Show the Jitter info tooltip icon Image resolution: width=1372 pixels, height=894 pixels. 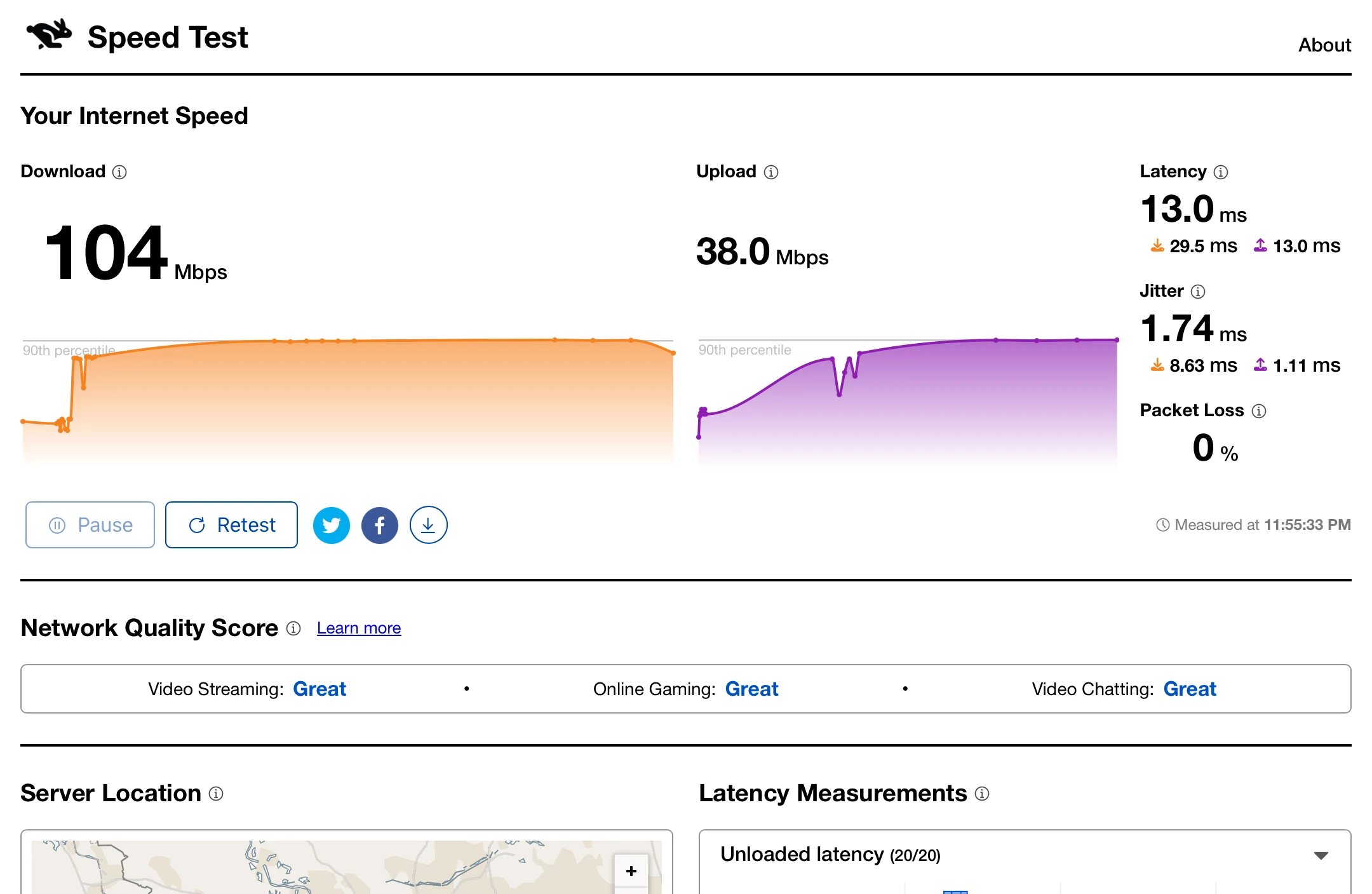1198,292
